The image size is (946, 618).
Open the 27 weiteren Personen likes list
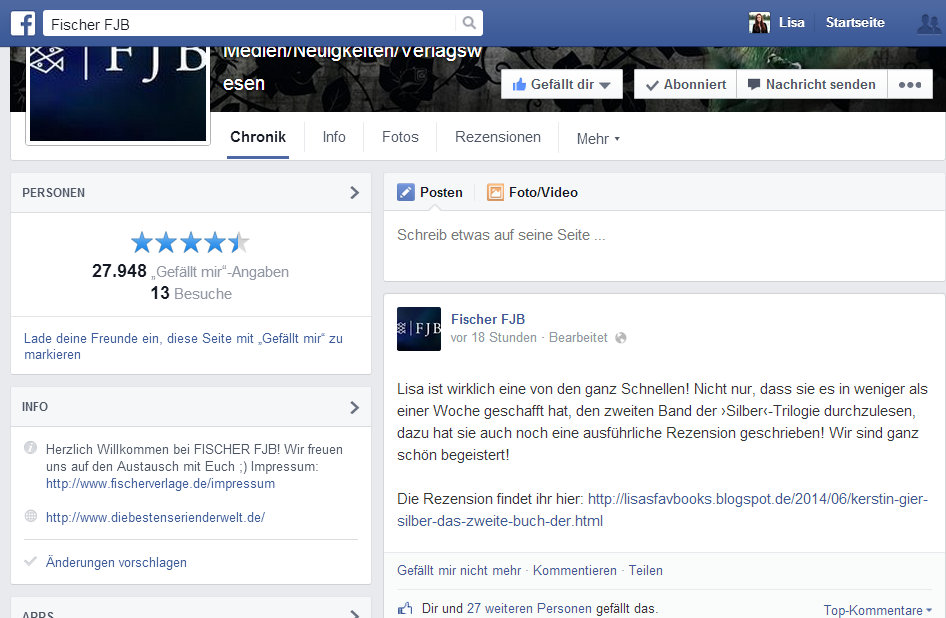[x=529, y=608]
